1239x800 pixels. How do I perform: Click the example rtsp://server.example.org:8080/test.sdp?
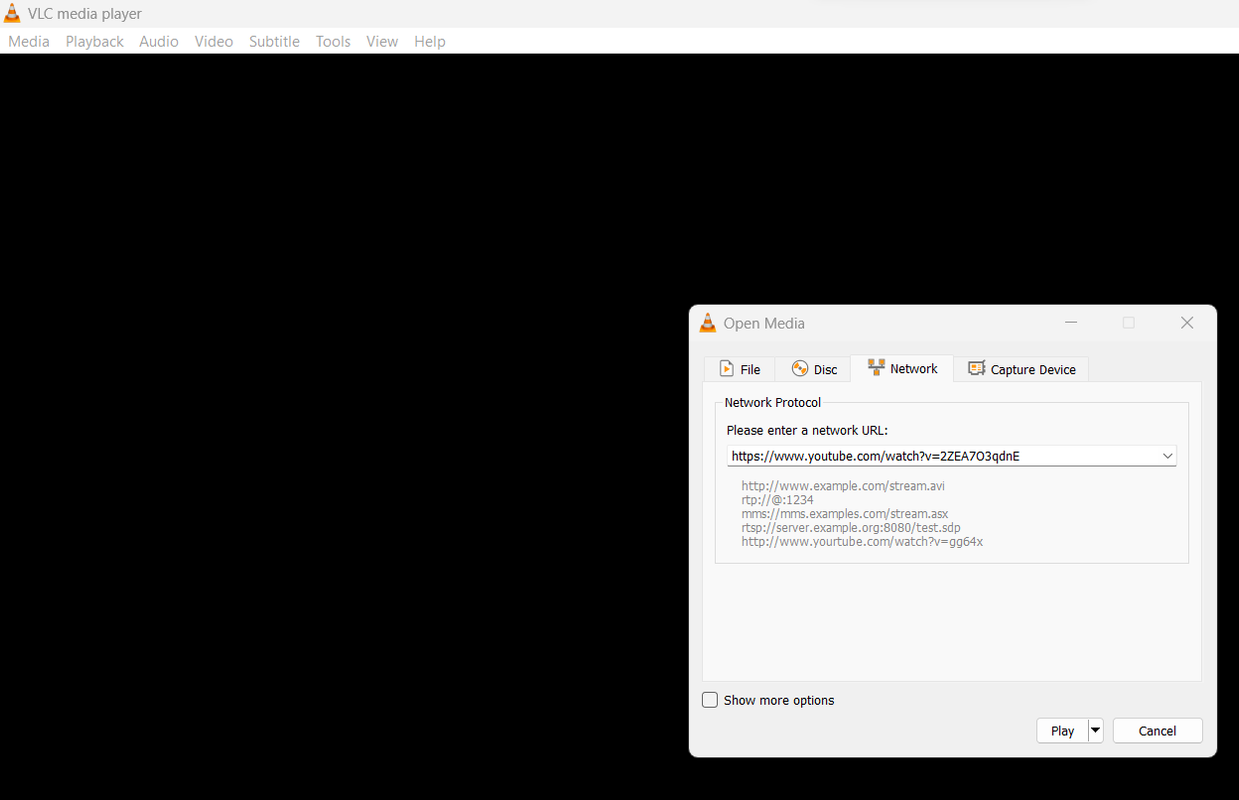coord(851,528)
